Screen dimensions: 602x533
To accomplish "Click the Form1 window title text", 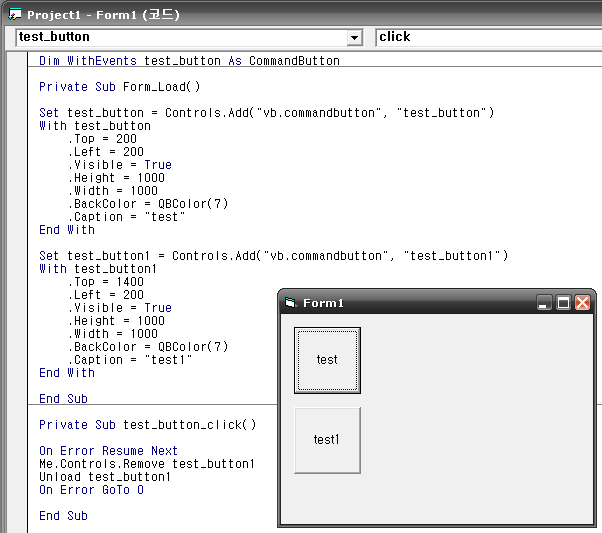I will pos(323,303).
